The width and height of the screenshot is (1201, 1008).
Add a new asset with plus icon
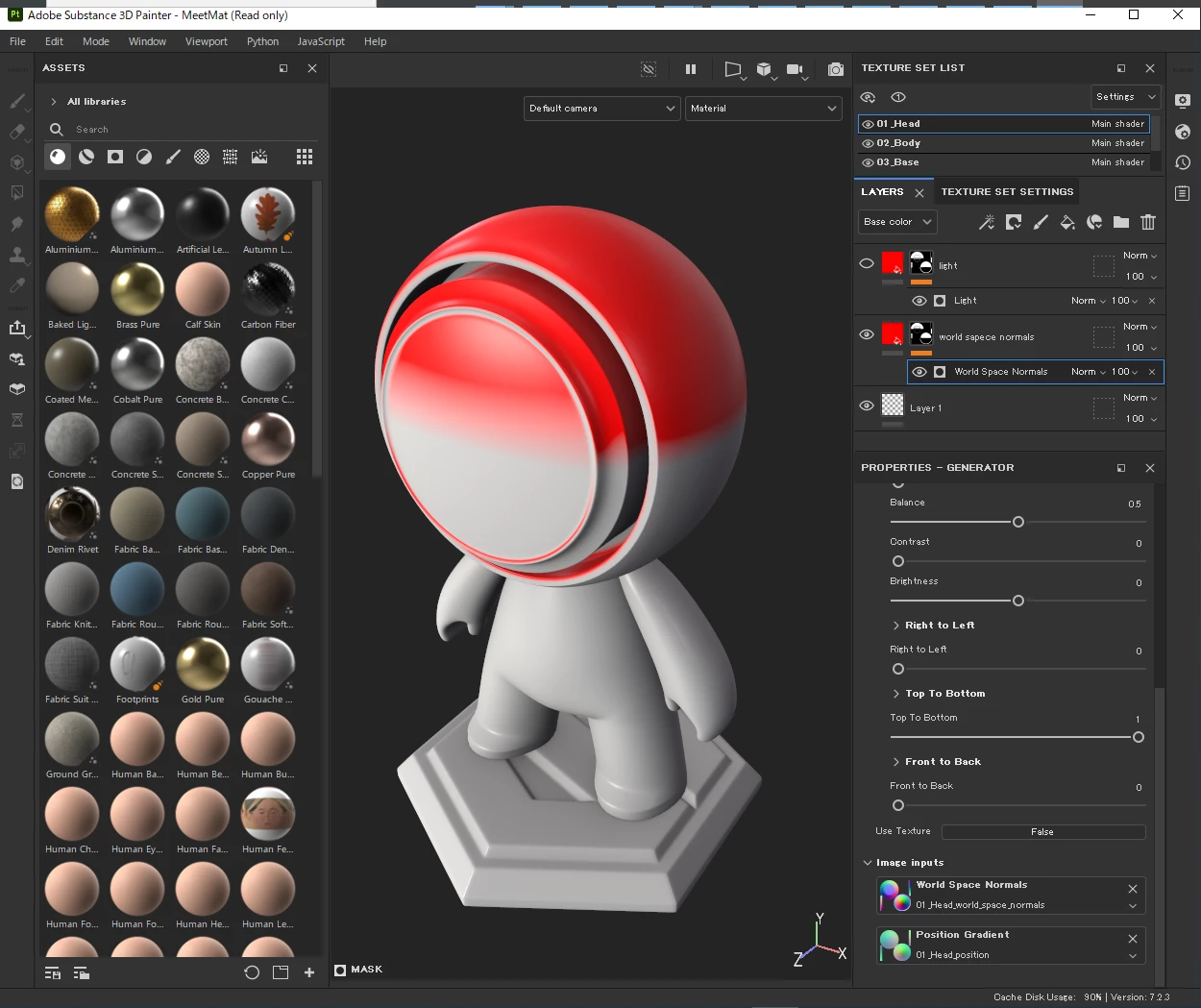coord(309,972)
